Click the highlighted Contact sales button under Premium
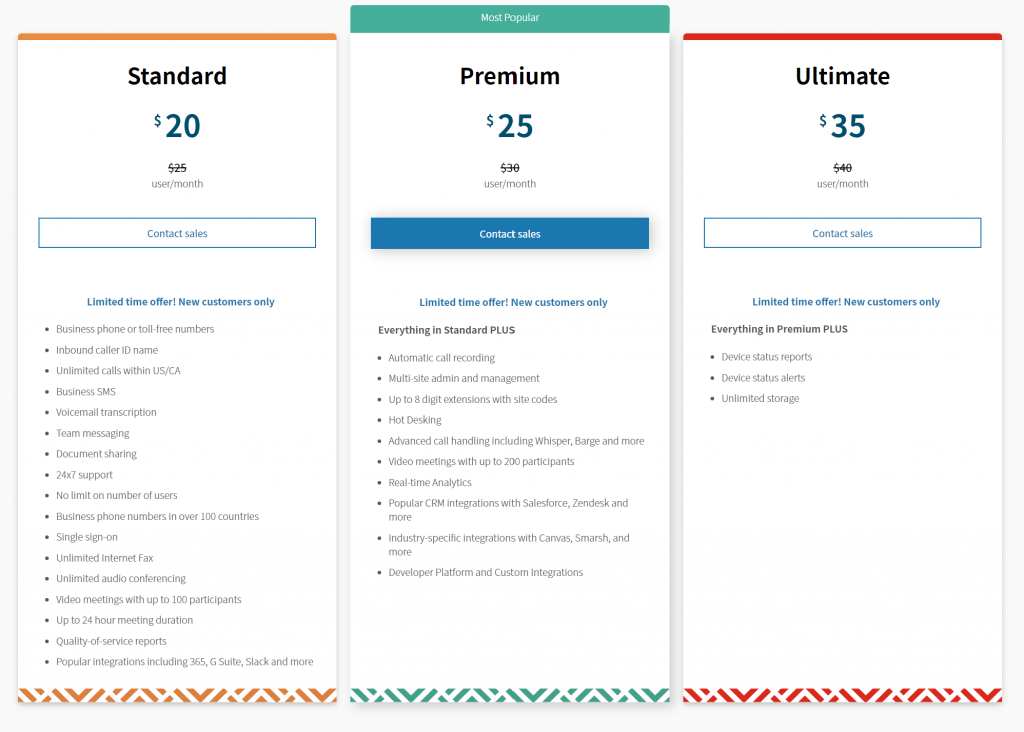This screenshot has height=732, width=1024. 509,233
